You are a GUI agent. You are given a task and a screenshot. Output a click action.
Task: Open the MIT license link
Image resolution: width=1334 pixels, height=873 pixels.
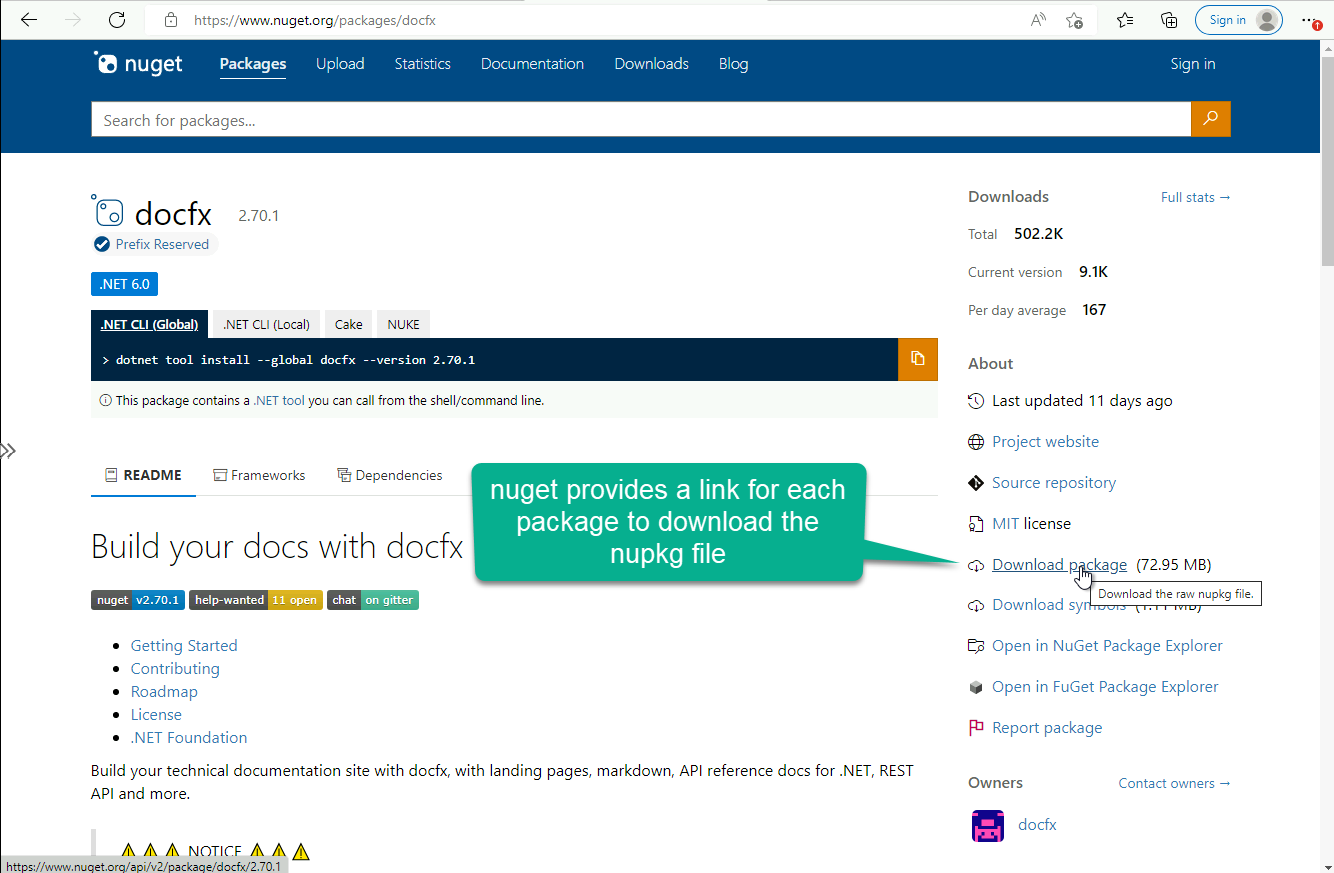pyautogui.click(x=1005, y=524)
